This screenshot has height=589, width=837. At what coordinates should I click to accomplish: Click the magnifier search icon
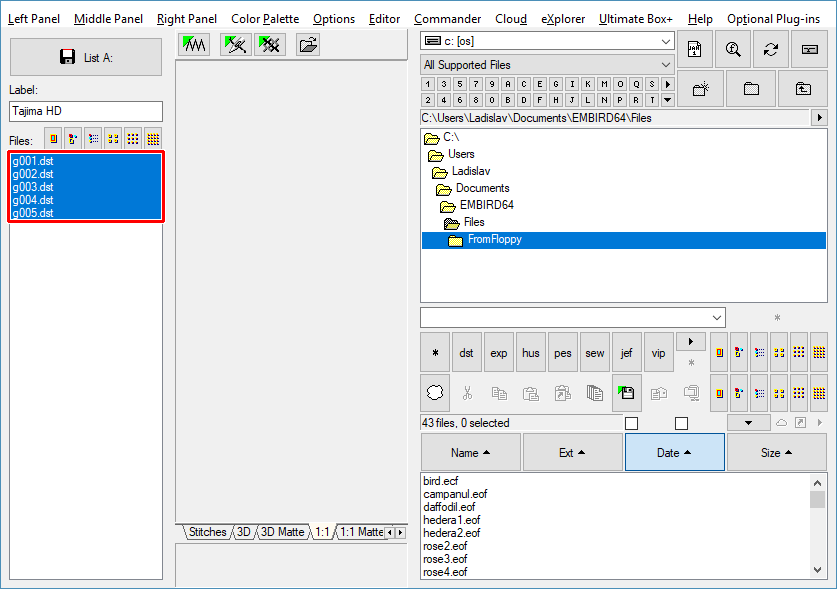click(733, 49)
